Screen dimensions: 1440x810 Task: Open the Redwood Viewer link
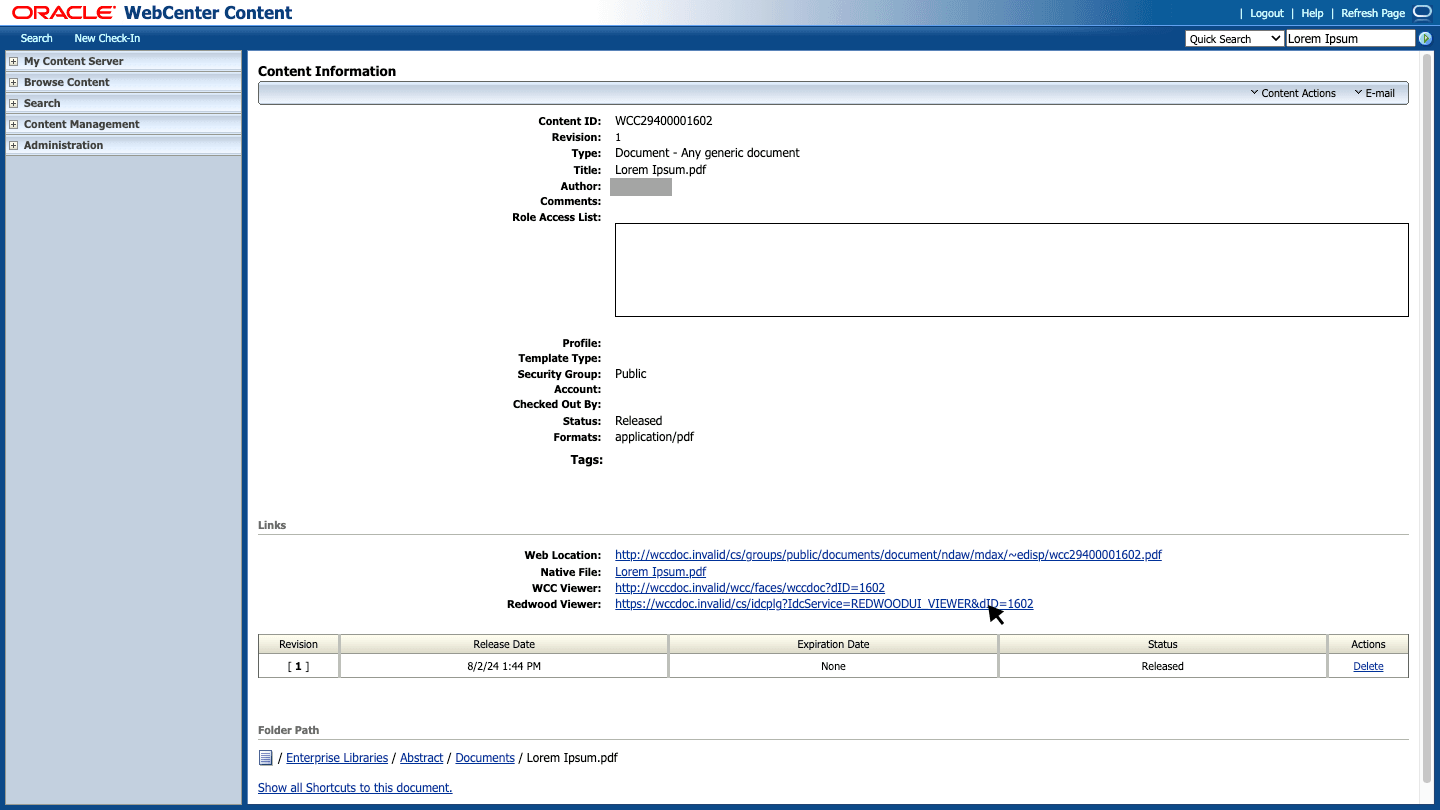click(824, 604)
